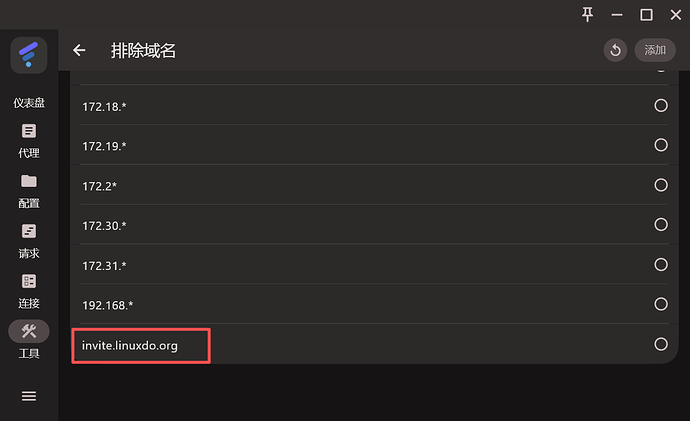
Task: Select the radio button for 172.18.*
Action: [x=661, y=106]
